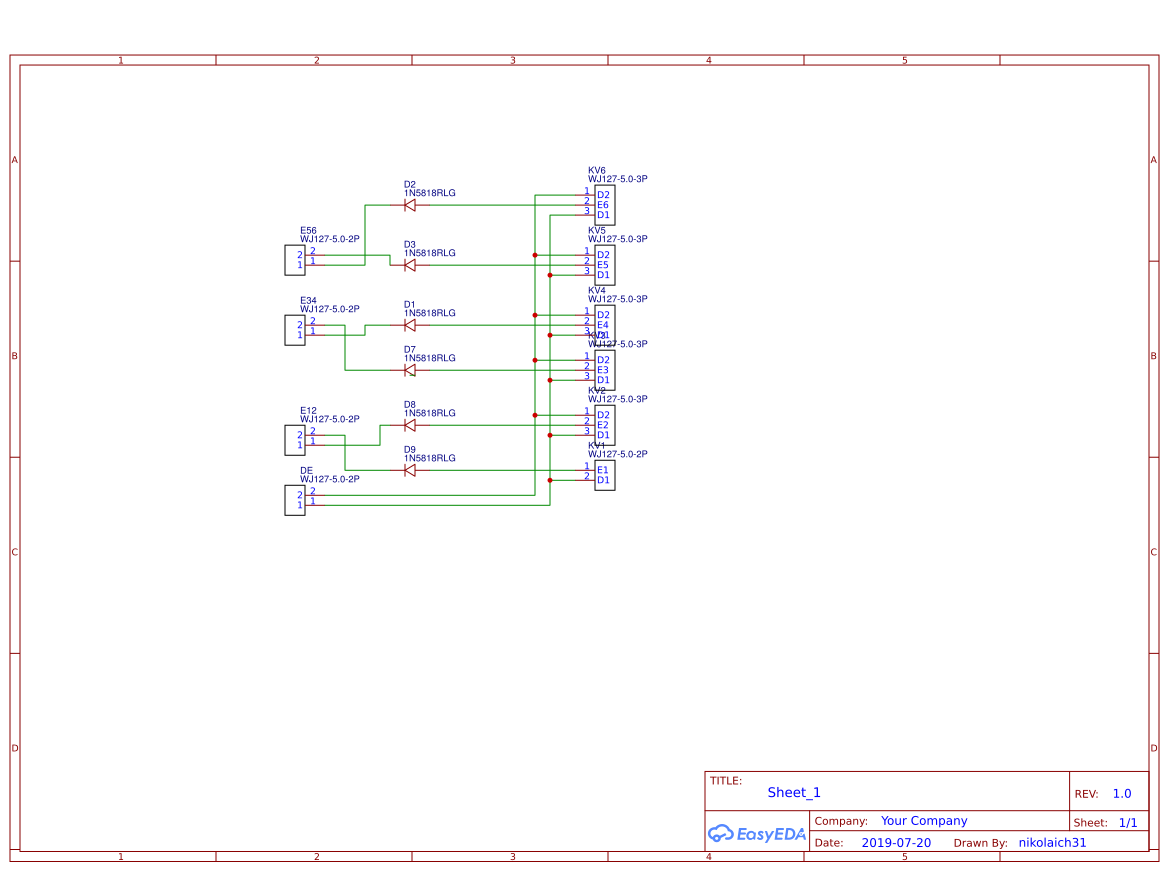This screenshot has width=1169, height=872.
Task: Click the KV5 terminal block body
Action: coord(604,265)
